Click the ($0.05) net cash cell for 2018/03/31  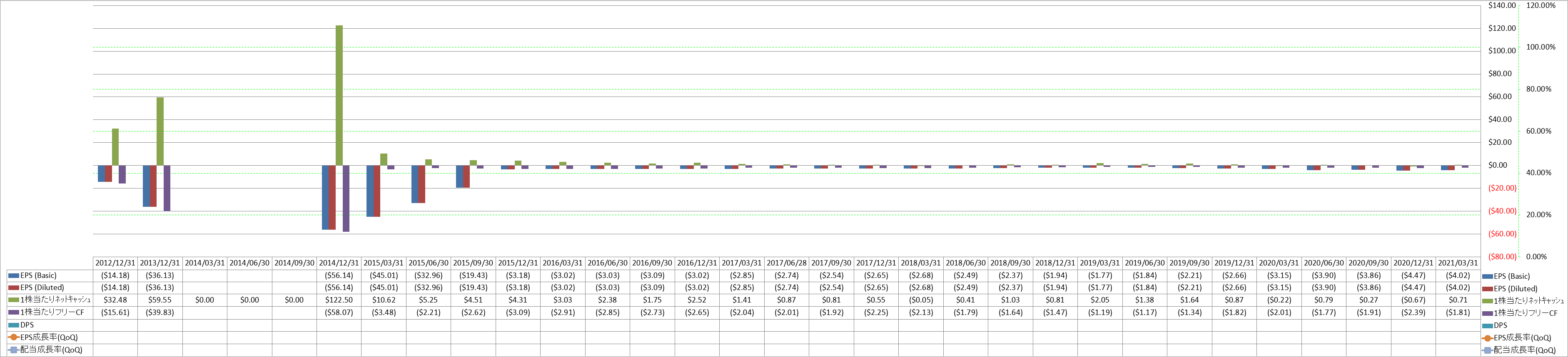click(921, 300)
